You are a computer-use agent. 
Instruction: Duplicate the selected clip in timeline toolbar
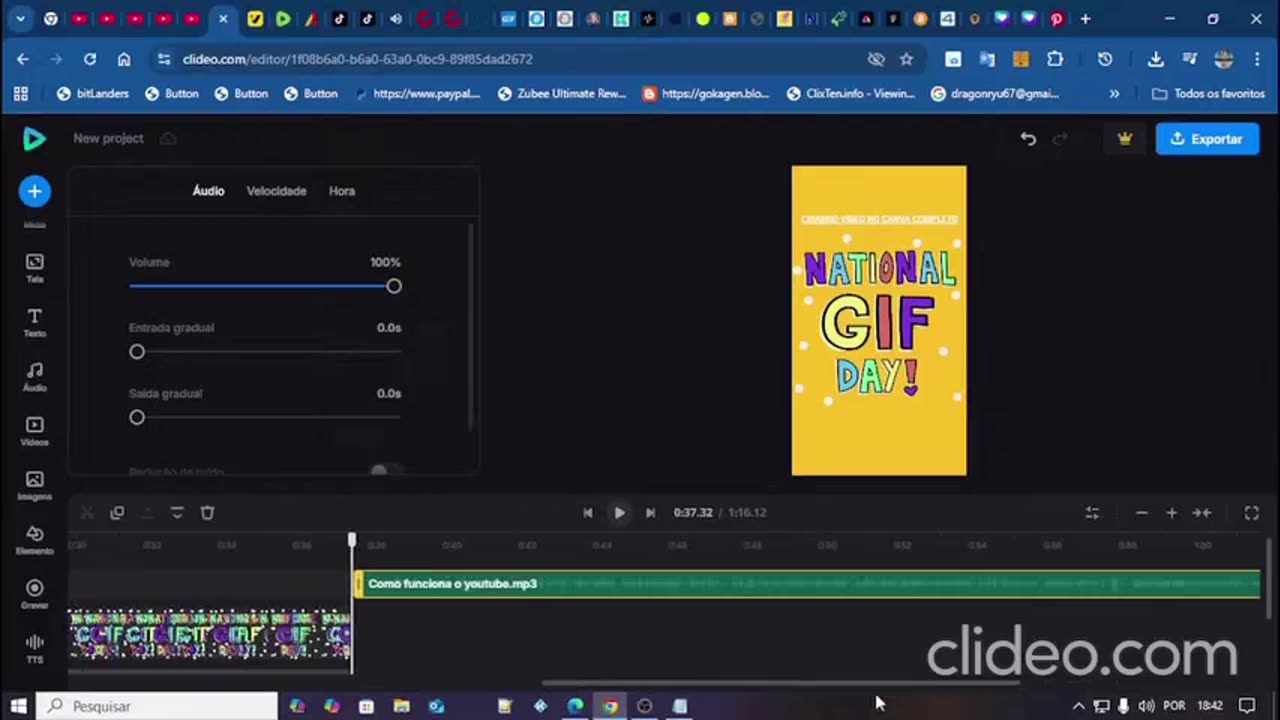(x=117, y=513)
